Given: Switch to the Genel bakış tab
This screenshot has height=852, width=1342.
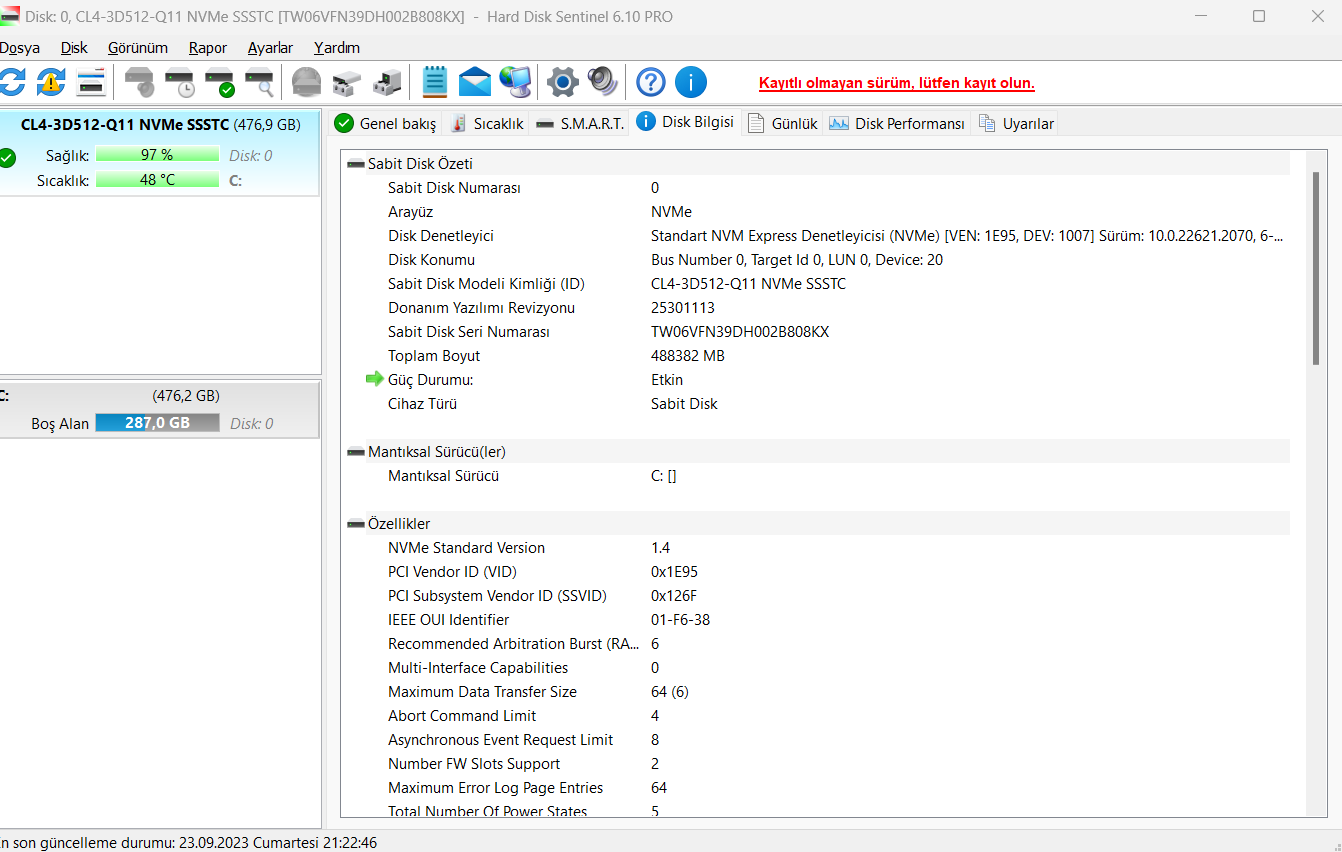Looking at the screenshot, I should coord(386,123).
